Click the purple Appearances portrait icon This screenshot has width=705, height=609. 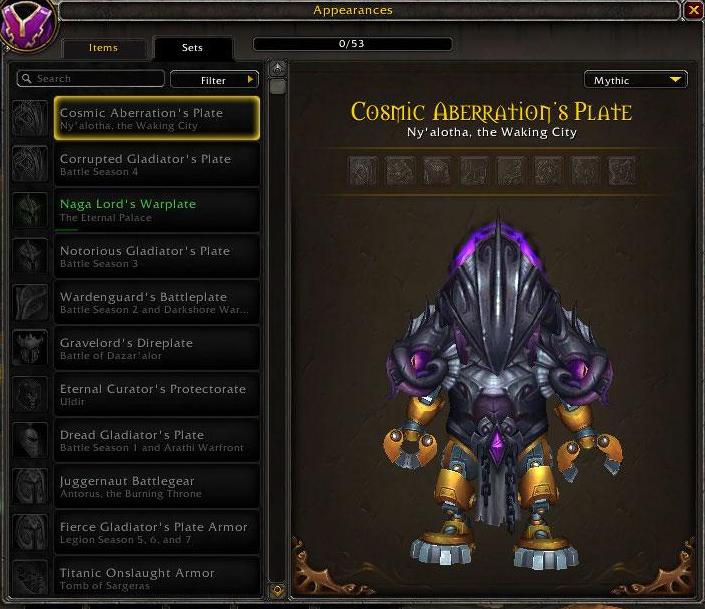28,25
